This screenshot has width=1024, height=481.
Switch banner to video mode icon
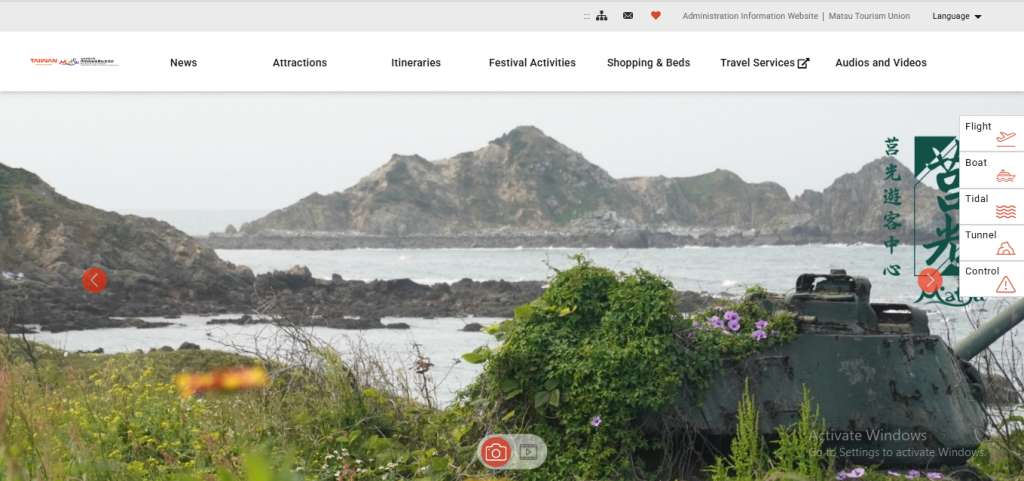pyautogui.click(x=529, y=452)
